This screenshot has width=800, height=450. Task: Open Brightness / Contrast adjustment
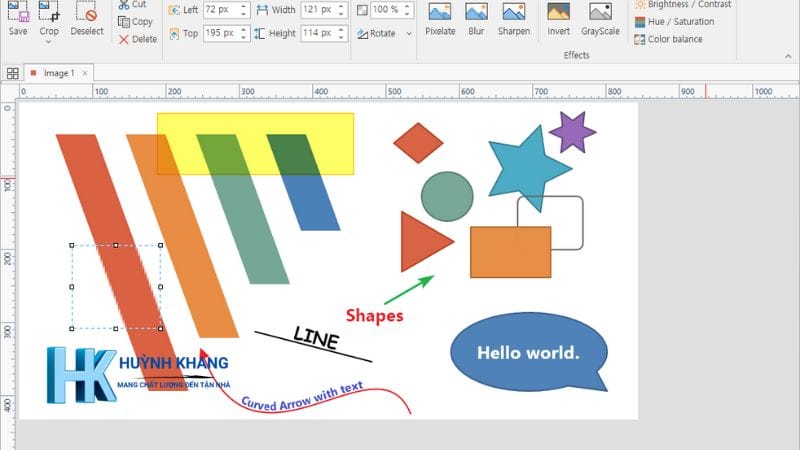683,5
